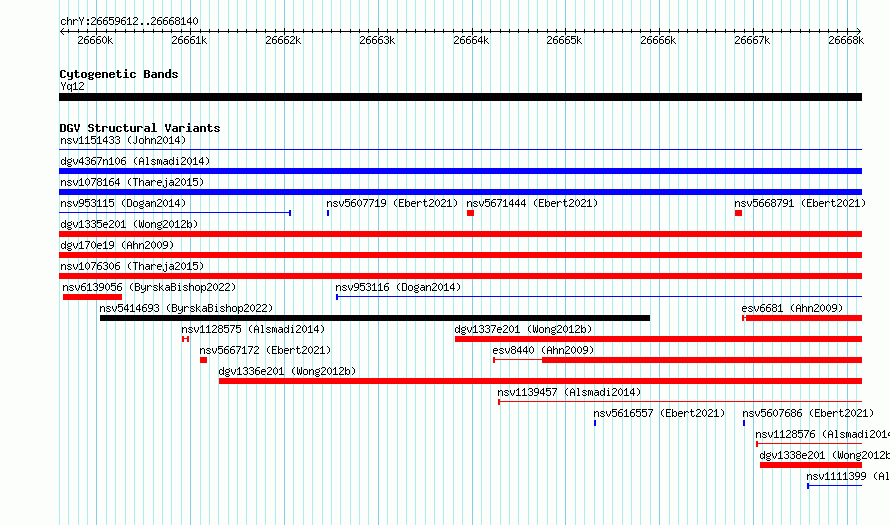Click the nsv1128575 (Alsmadi2014) label

click(253, 329)
